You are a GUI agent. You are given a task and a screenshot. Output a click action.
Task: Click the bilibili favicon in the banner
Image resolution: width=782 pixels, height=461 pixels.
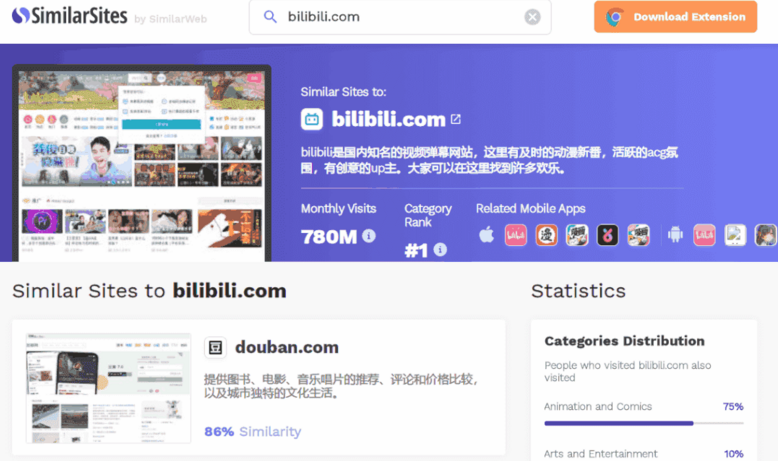pos(312,119)
